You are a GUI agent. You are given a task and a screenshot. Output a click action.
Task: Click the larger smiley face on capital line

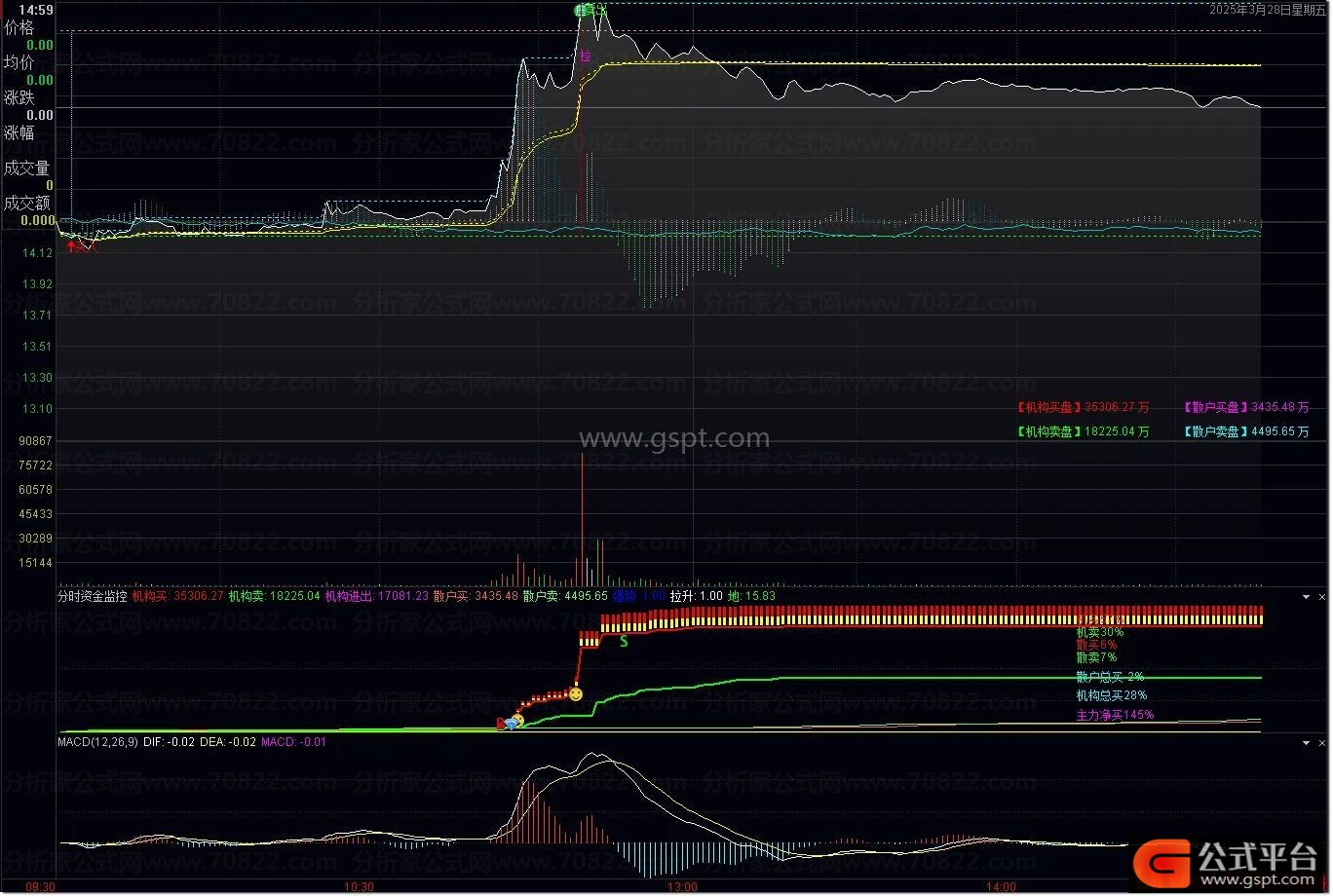click(x=576, y=694)
